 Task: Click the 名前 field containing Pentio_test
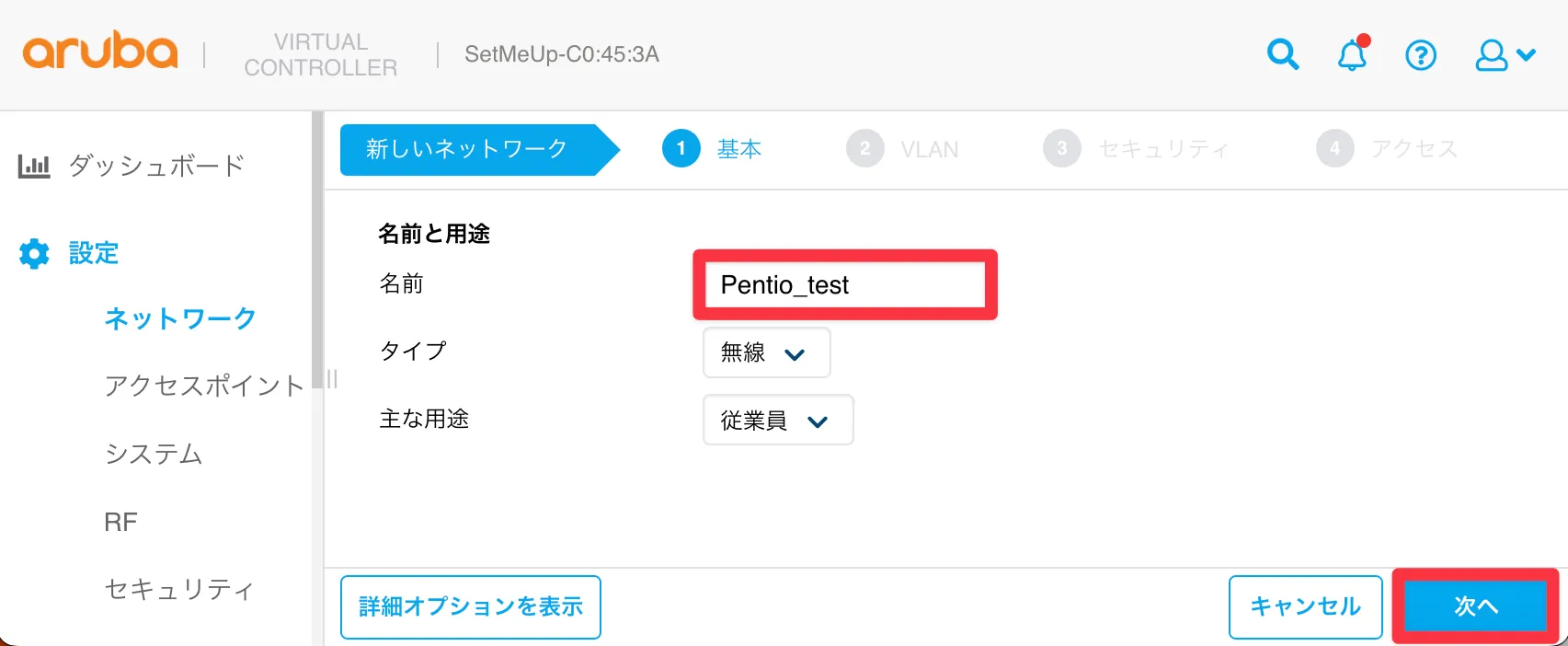click(844, 285)
